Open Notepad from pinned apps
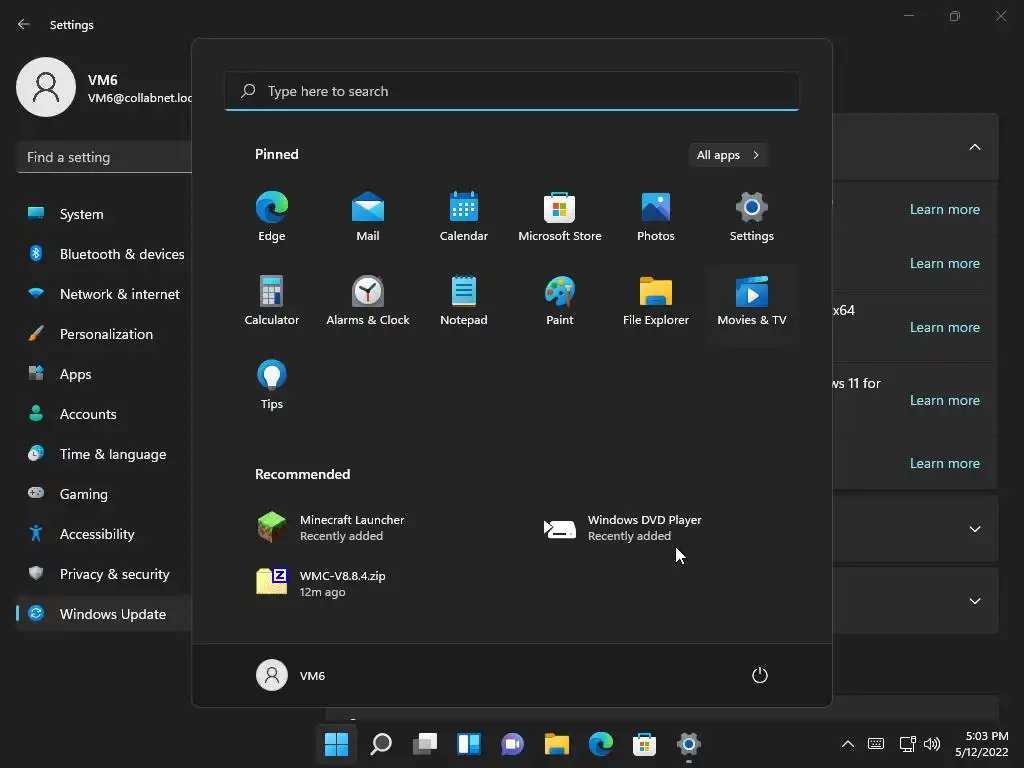This screenshot has height=768, width=1024. coord(464,301)
